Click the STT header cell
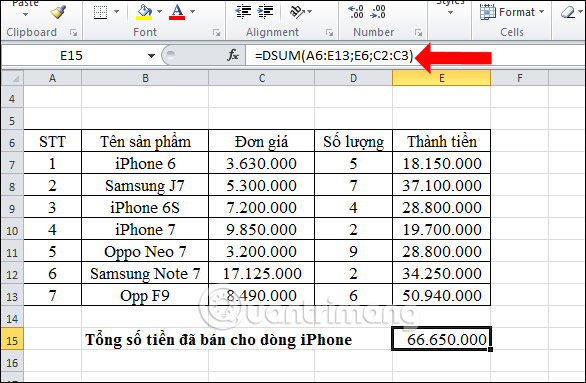The image size is (586, 383). [x=52, y=141]
